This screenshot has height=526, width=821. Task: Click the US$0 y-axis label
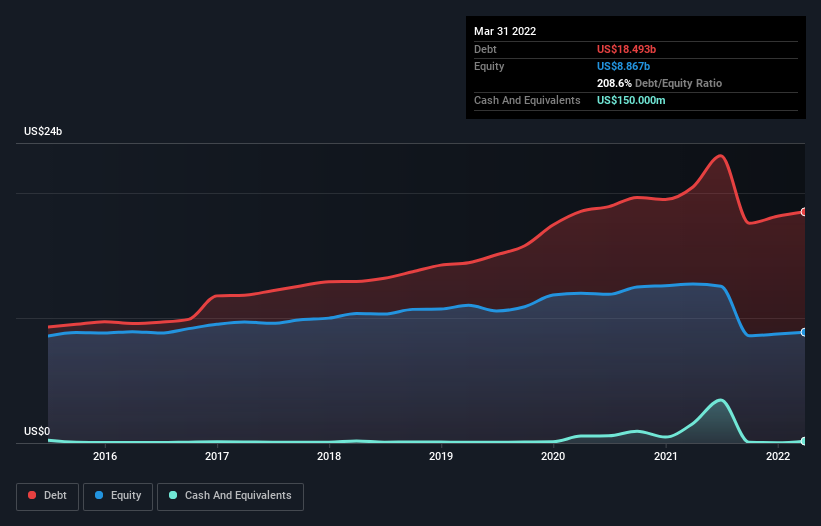pyautogui.click(x=37, y=431)
